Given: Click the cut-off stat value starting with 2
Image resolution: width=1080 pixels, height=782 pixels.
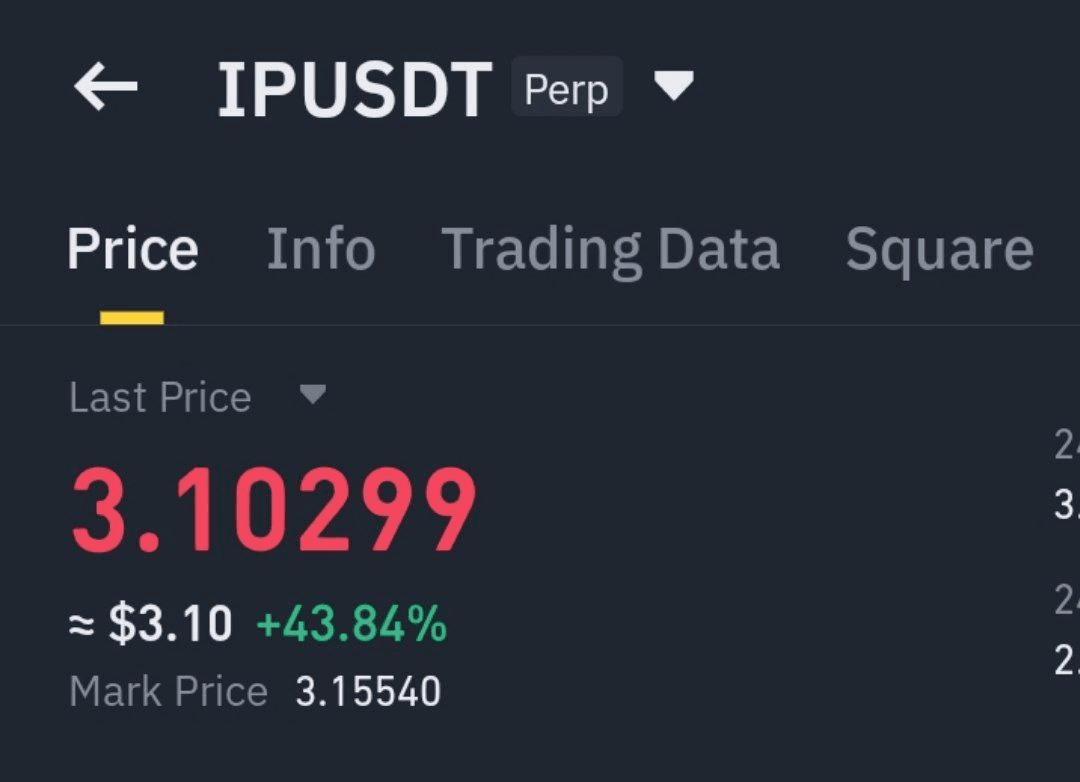Looking at the screenshot, I should pyautogui.click(x=1066, y=660).
